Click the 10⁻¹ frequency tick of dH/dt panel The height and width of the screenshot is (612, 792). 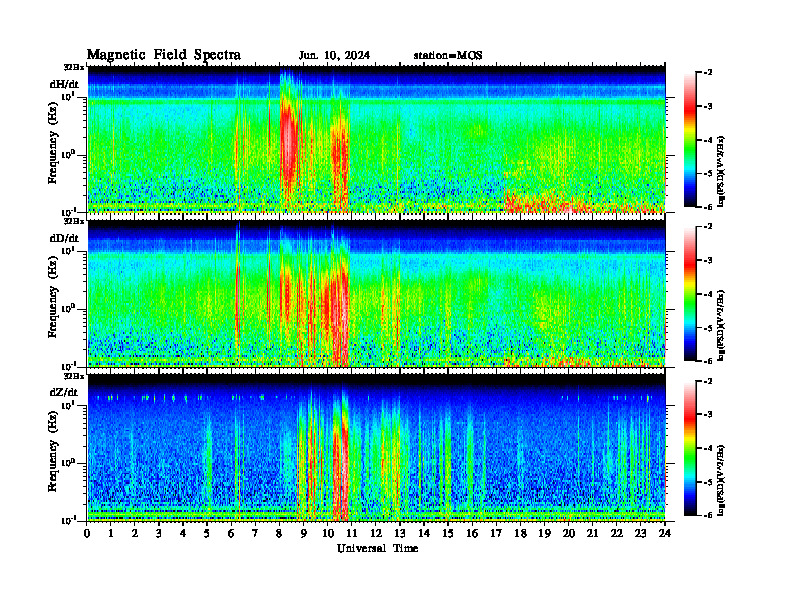[x=68, y=211]
